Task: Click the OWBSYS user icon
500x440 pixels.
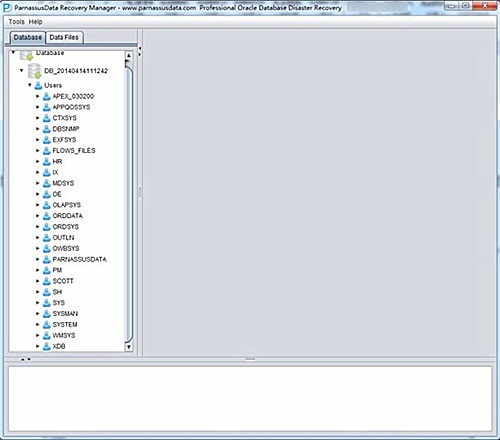Action: point(47,249)
